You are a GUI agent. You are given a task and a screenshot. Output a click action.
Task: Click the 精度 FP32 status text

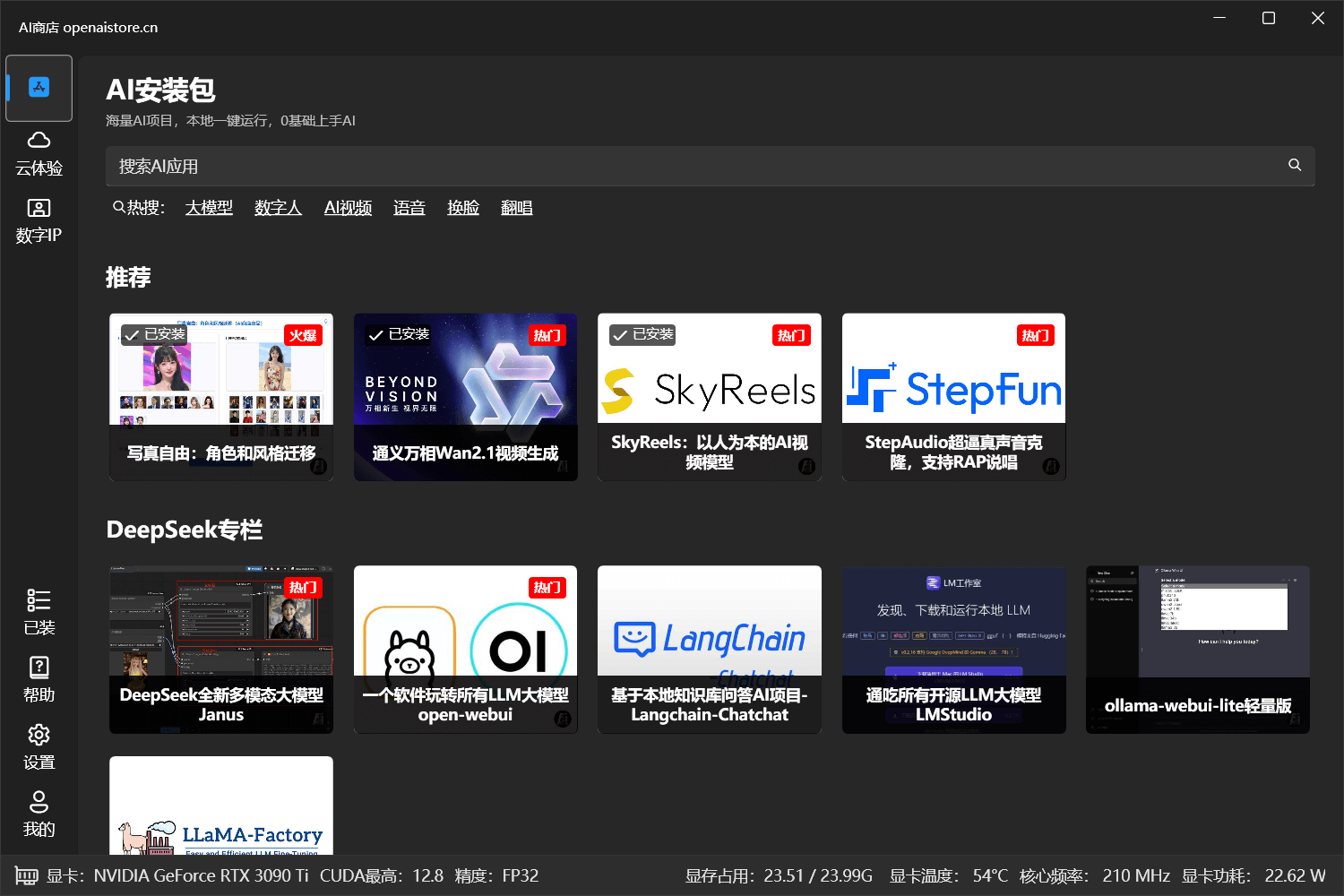click(x=496, y=875)
